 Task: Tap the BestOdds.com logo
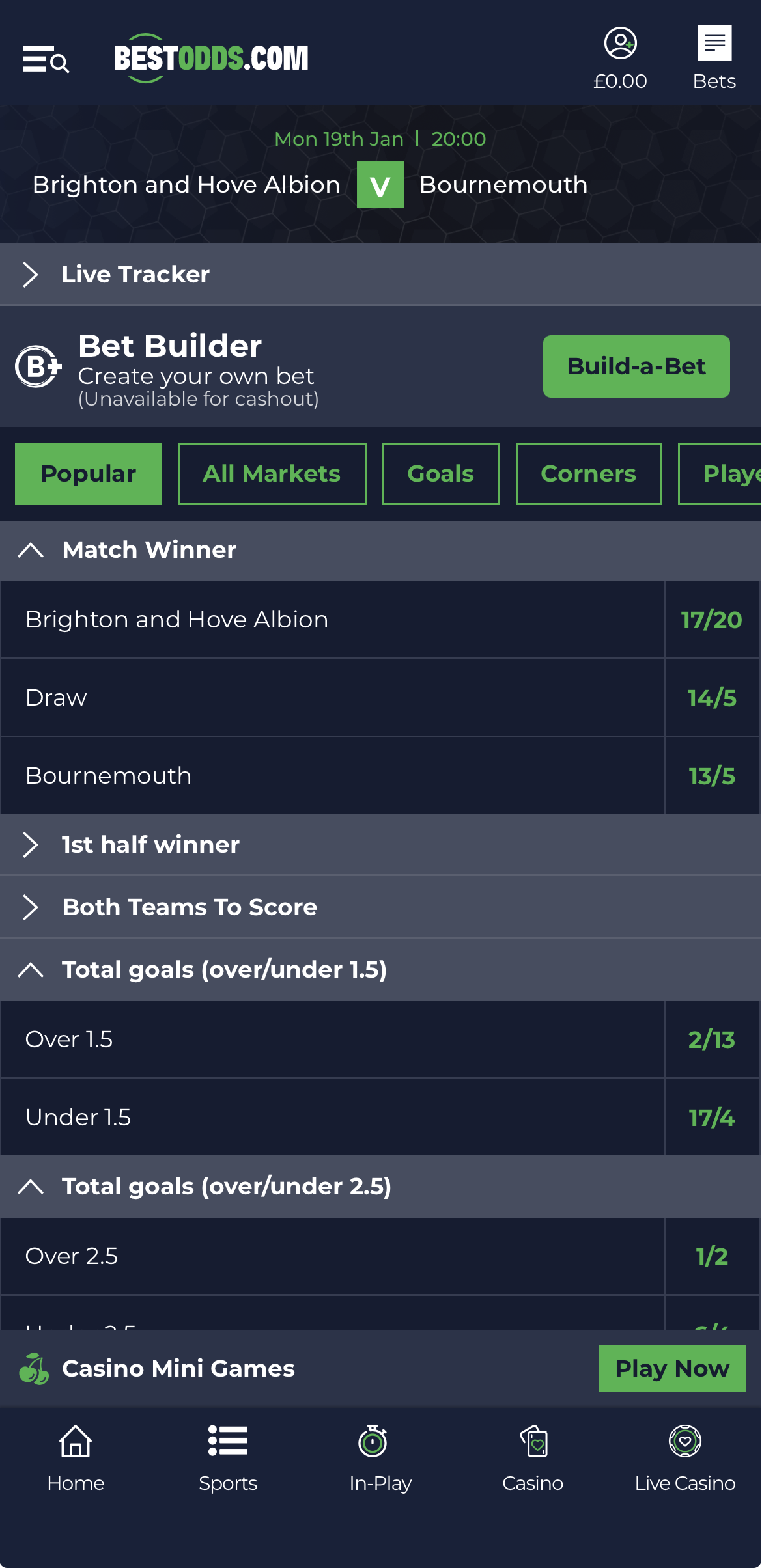[211, 59]
